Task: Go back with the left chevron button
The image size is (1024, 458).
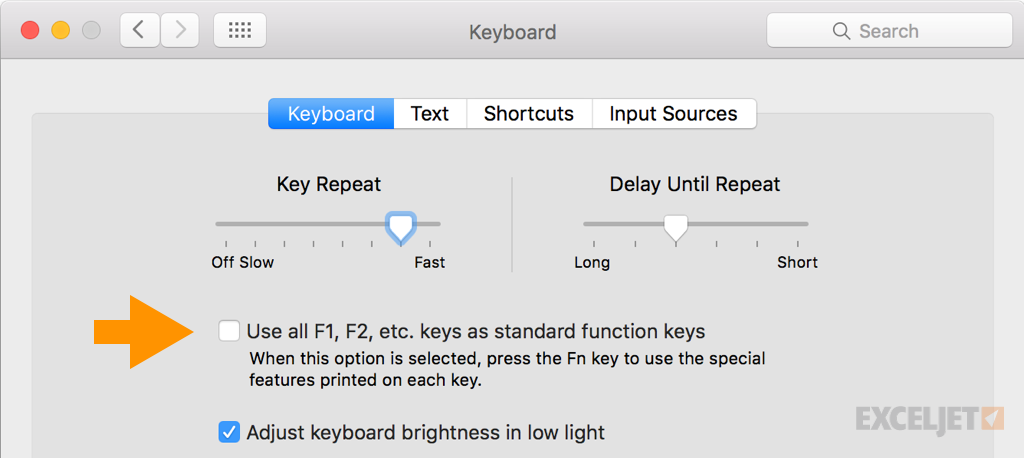Action: click(140, 31)
